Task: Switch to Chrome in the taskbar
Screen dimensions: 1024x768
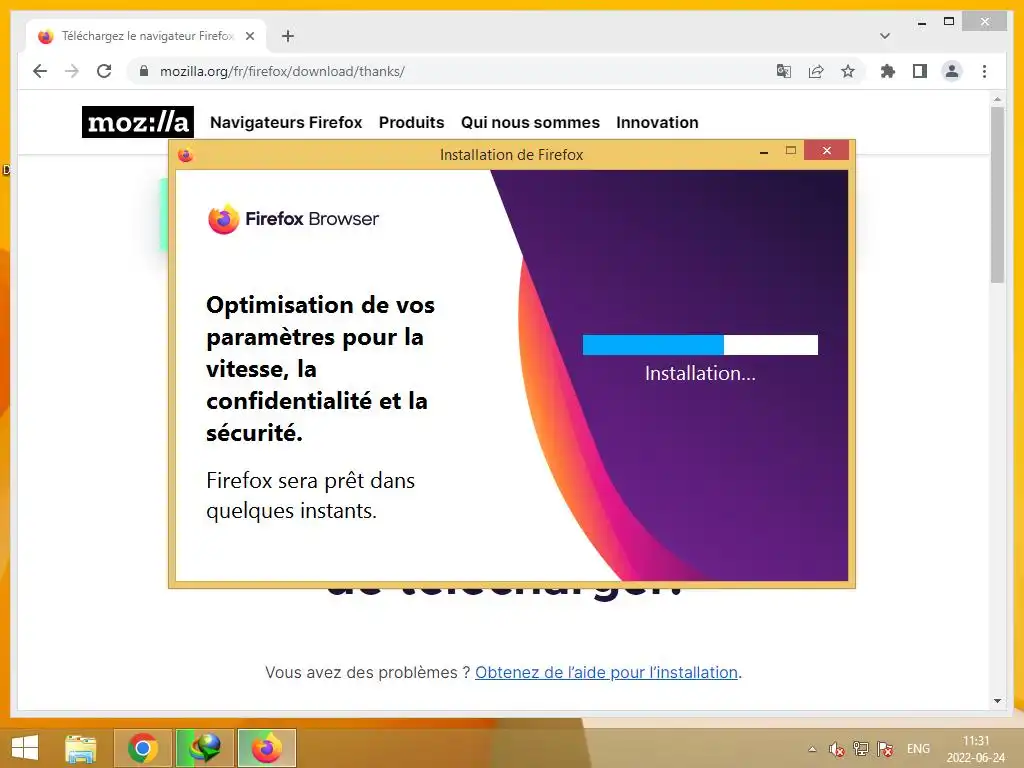Action: tap(143, 748)
